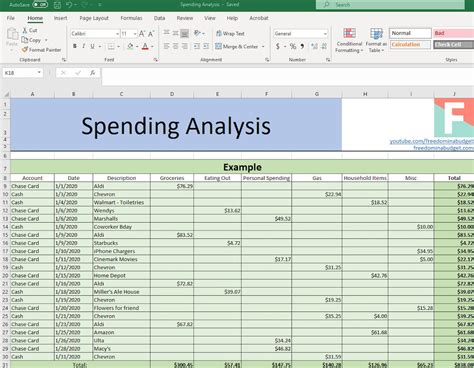474x368 pixels.
Task: Toggle the AutoSave switch
Action: click(x=40, y=5)
